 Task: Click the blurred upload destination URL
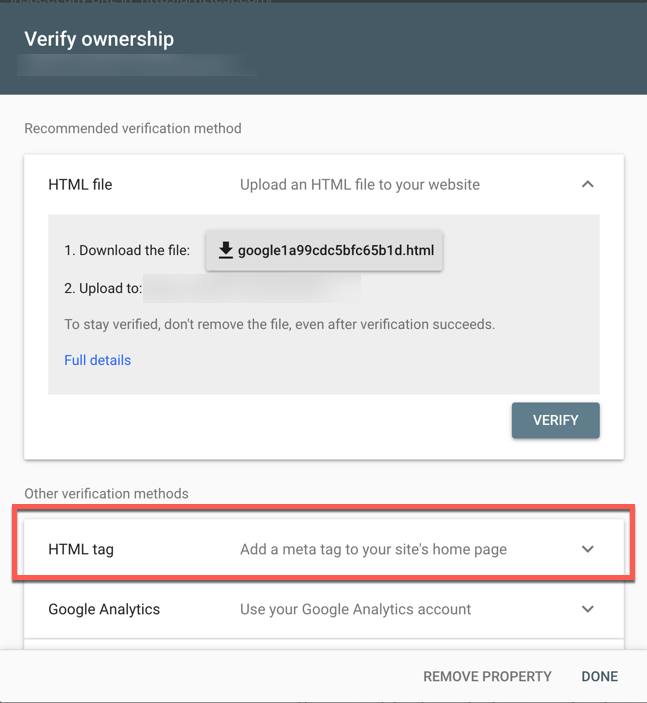pyautogui.click(x=252, y=290)
